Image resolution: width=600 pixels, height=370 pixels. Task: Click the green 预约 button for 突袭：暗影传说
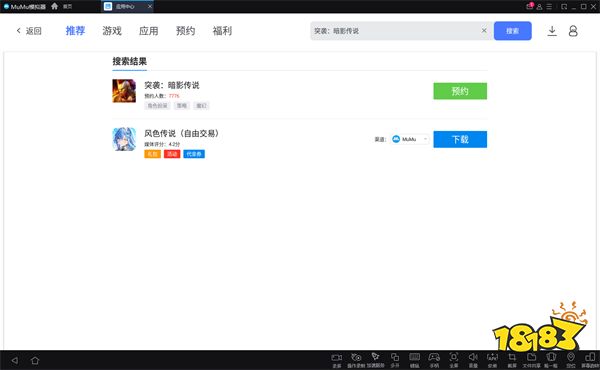pyautogui.click(x=460, y=91)
